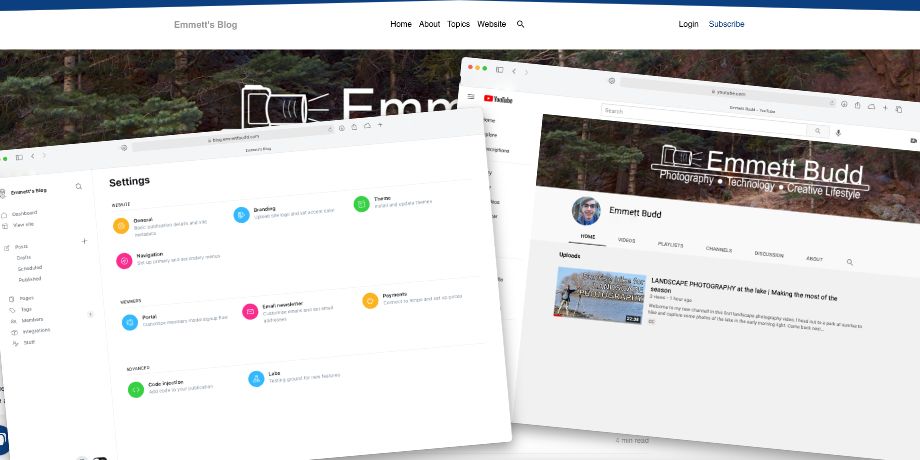Image resolution: width=920 pixels, height=460 pixels.
Task: Click the youtube.com address bar
Action: point(728,92)
